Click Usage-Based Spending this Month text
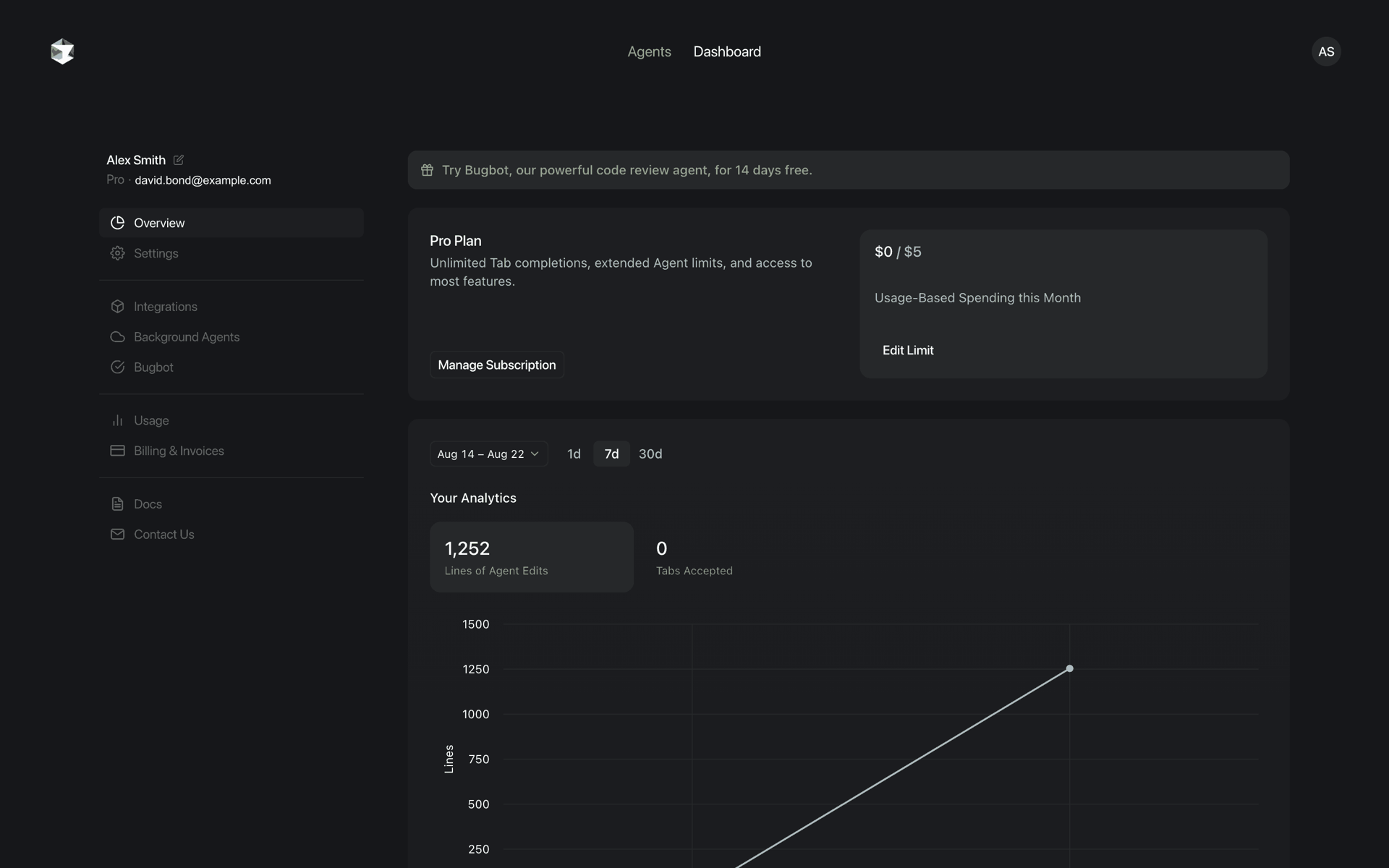This screenshot has height=868, width=1389. click(977, 298)
